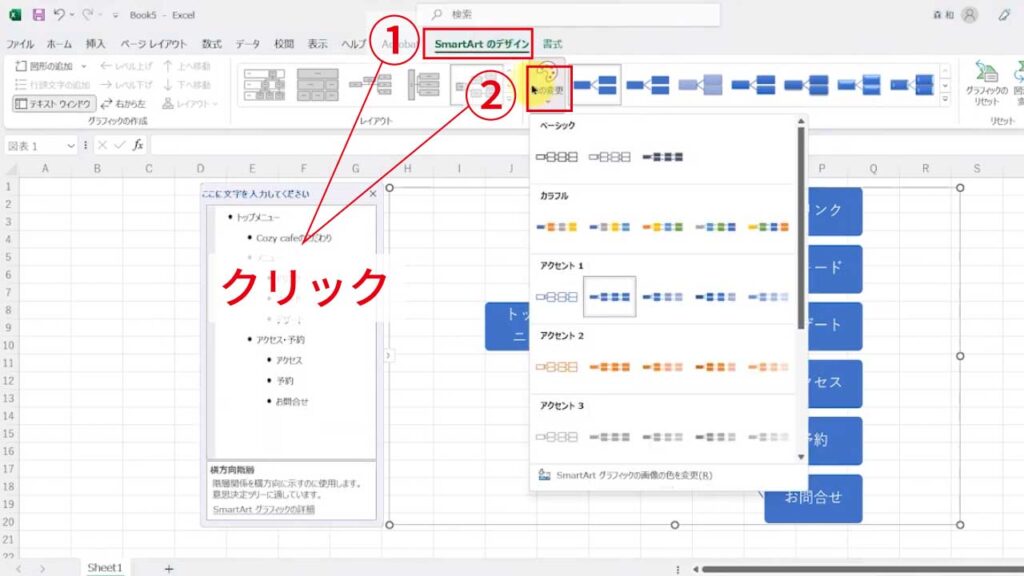Select the お問合せ item in the text pane

291,402
